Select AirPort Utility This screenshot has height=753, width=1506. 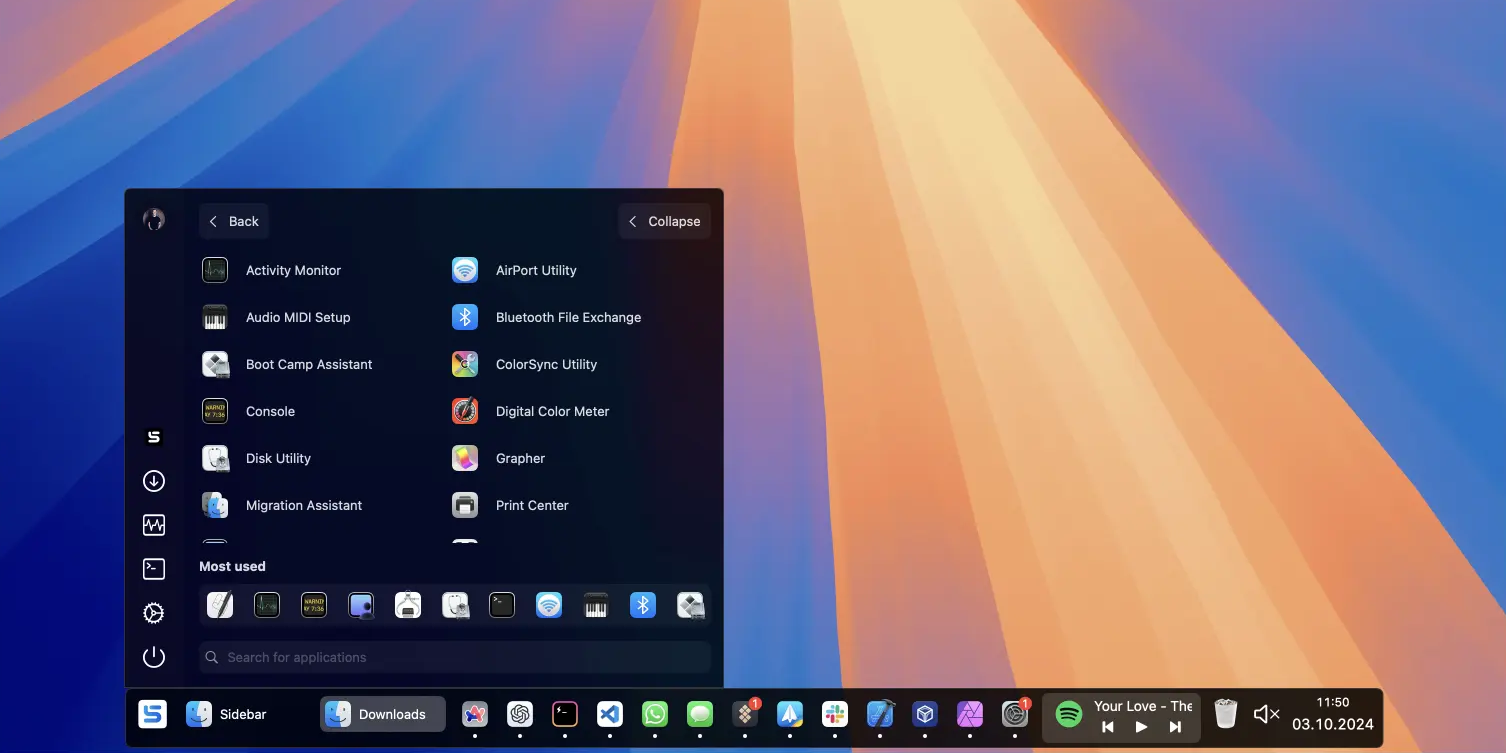click(x=536, y=270)
